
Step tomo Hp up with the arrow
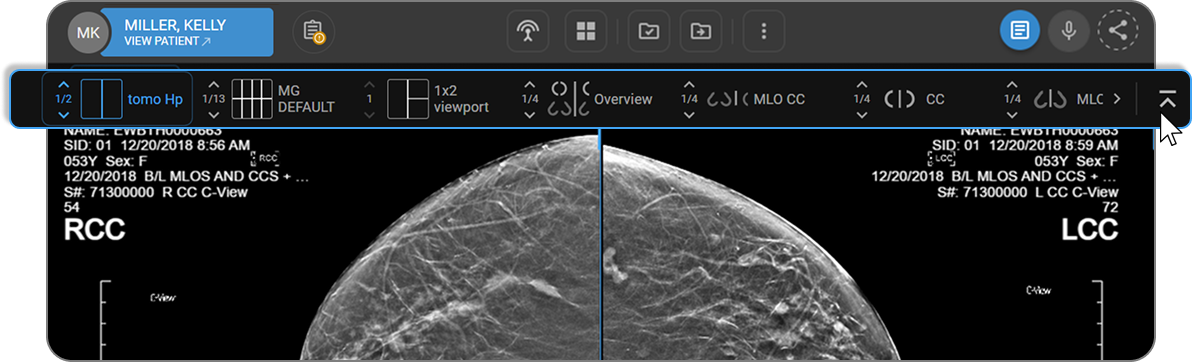point(65,84)
